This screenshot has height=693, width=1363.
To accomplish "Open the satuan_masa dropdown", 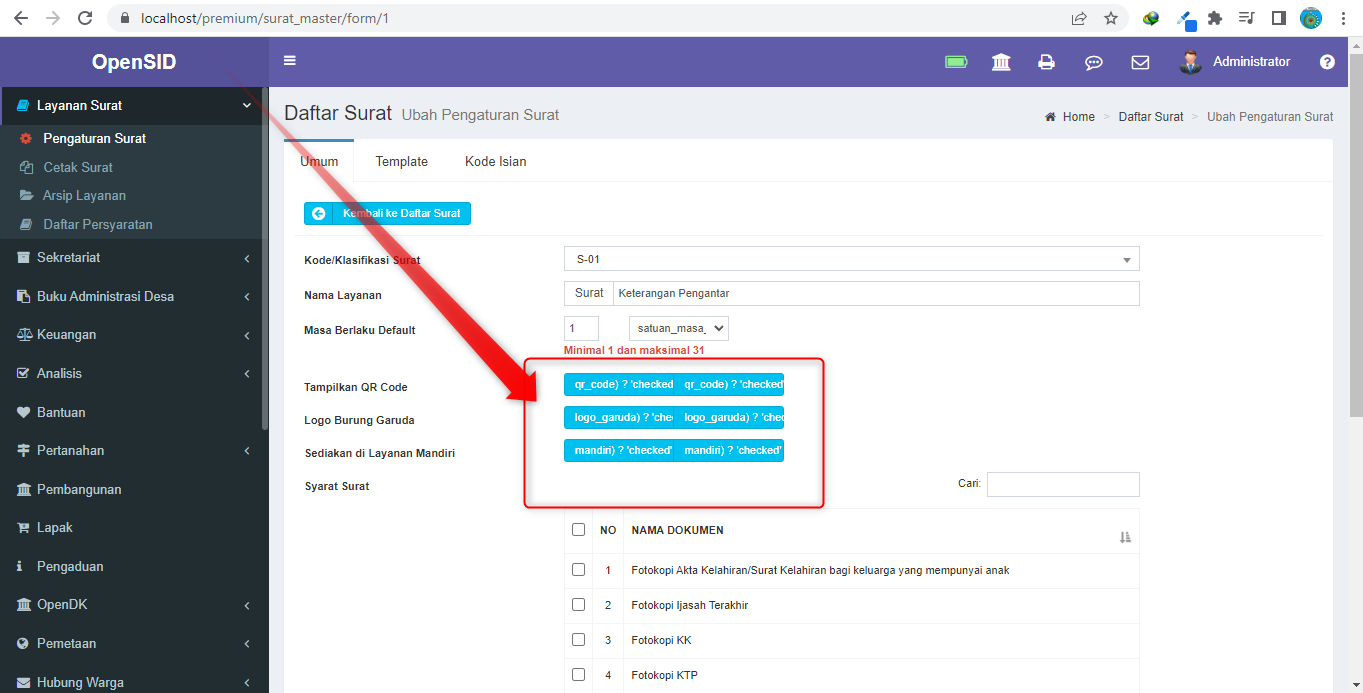I will [x=678, y=327].
